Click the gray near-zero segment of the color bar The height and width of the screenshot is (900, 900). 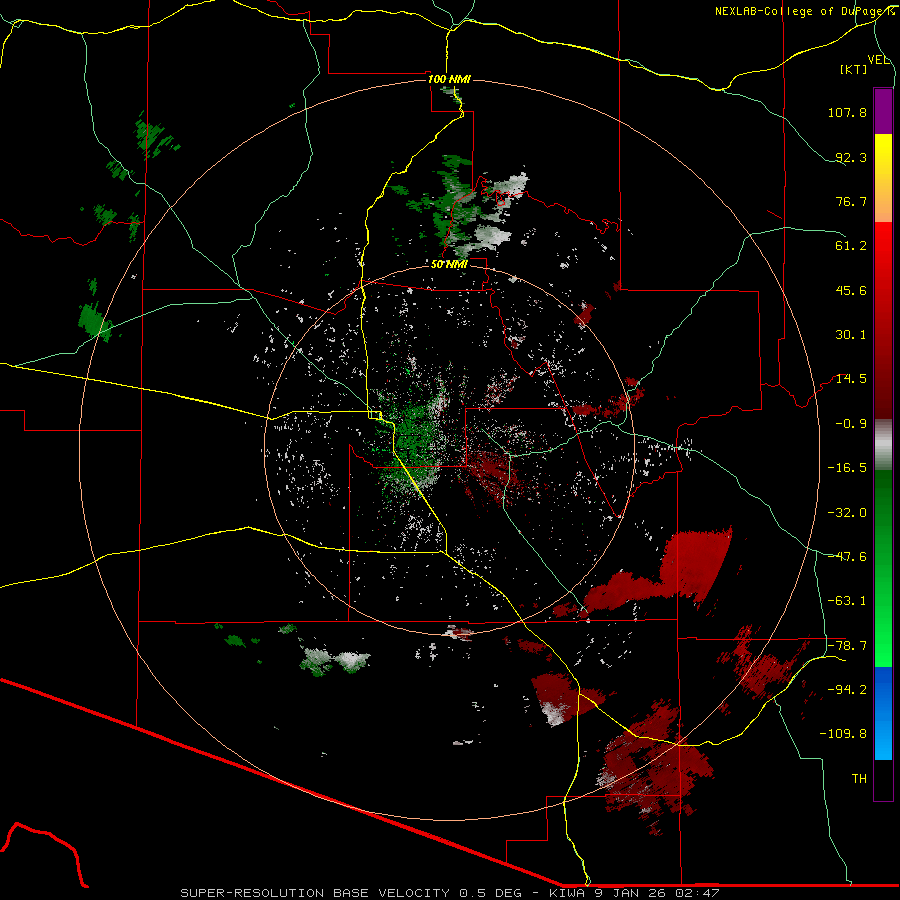883,444
